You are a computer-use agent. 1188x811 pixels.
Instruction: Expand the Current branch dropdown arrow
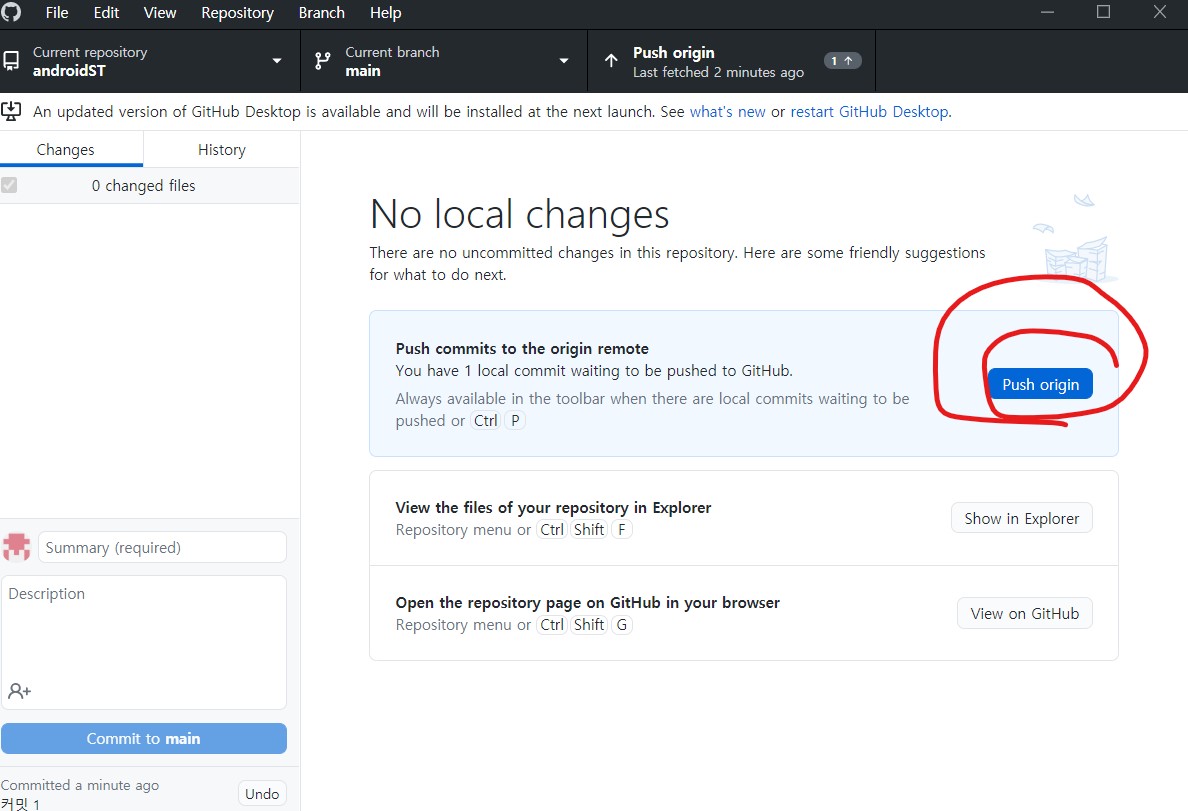coord(564,61)
